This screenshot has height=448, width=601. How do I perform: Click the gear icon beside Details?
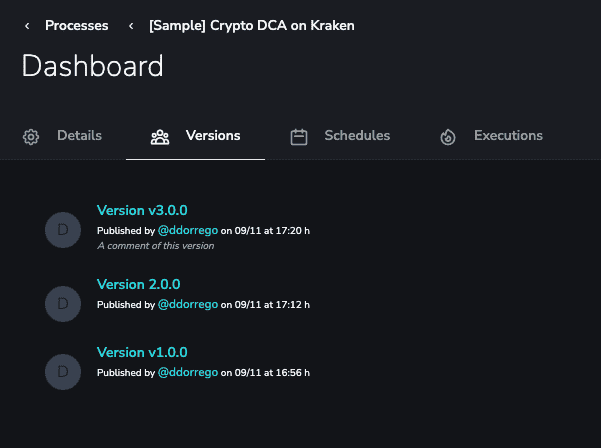31,137
